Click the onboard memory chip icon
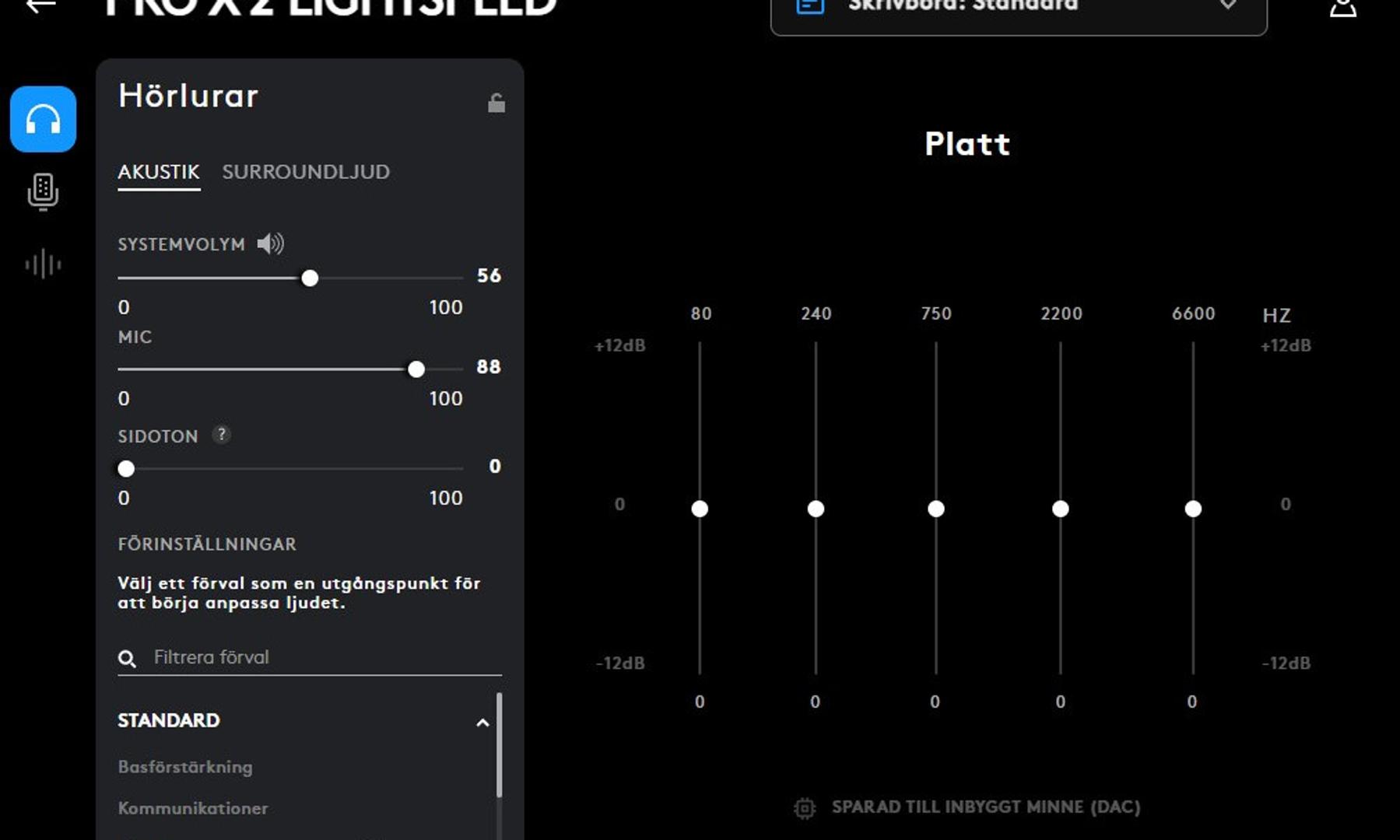This screenshot has height=840, width=1400. coord(805,808)
